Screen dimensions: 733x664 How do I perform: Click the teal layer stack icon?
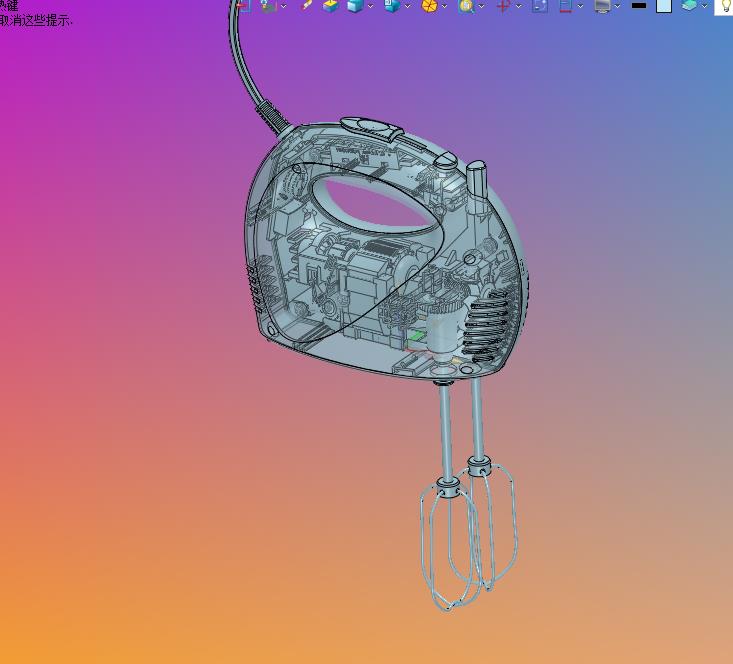[689, 6]
